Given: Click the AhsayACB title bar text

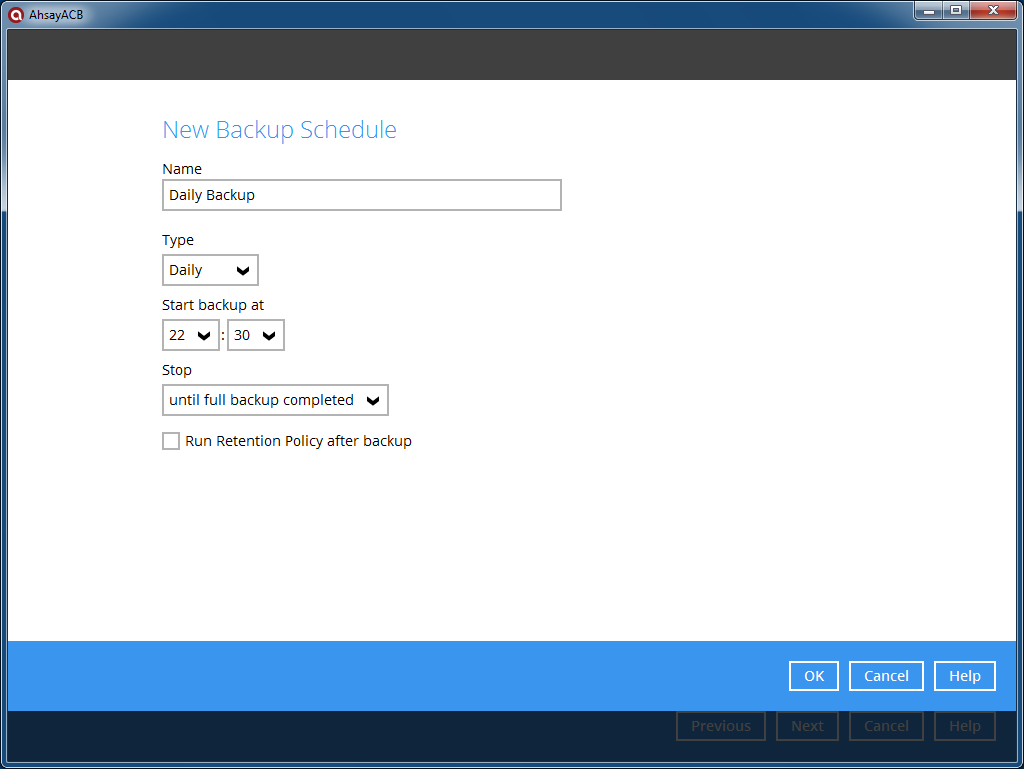Looking at the screenshot, I should pos(56,14).
